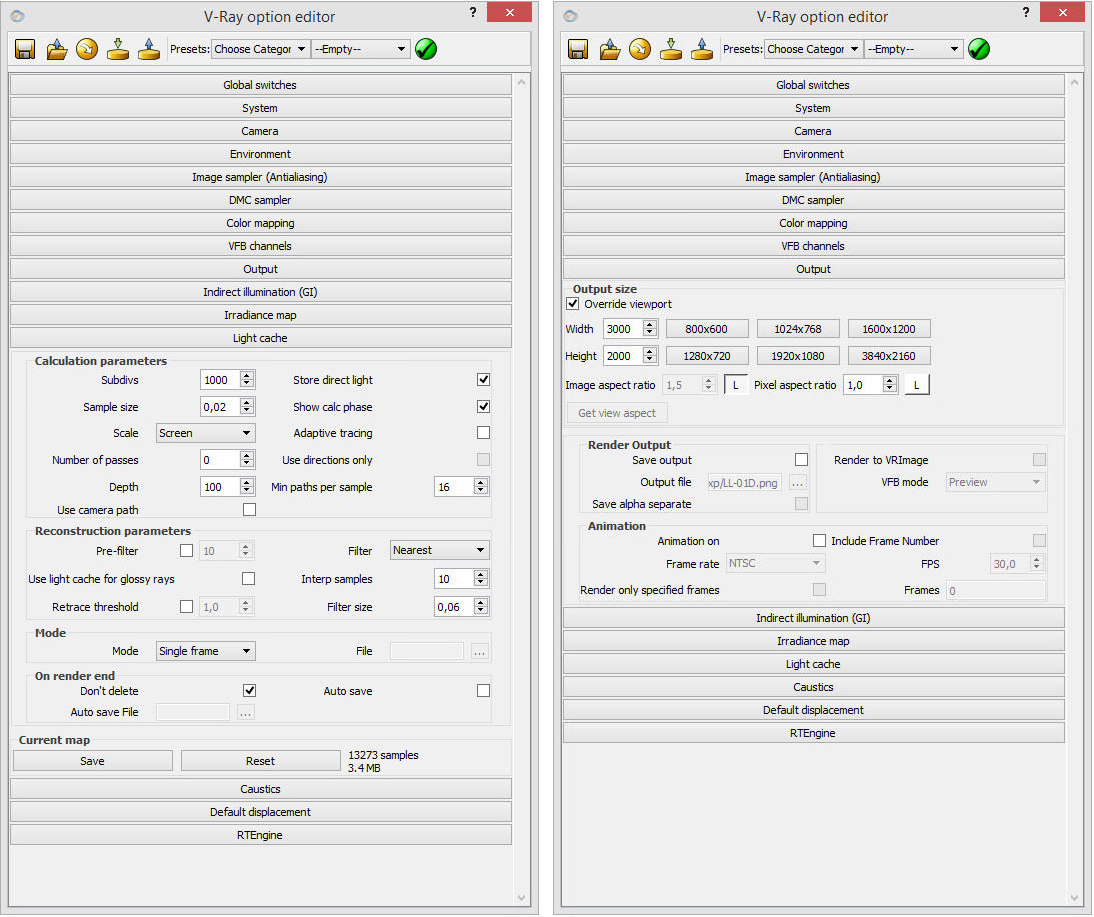This screenshot has width=1094, height=917.
Task: Click the Subdivs stepper up arrow
Action: coord(247,375)
